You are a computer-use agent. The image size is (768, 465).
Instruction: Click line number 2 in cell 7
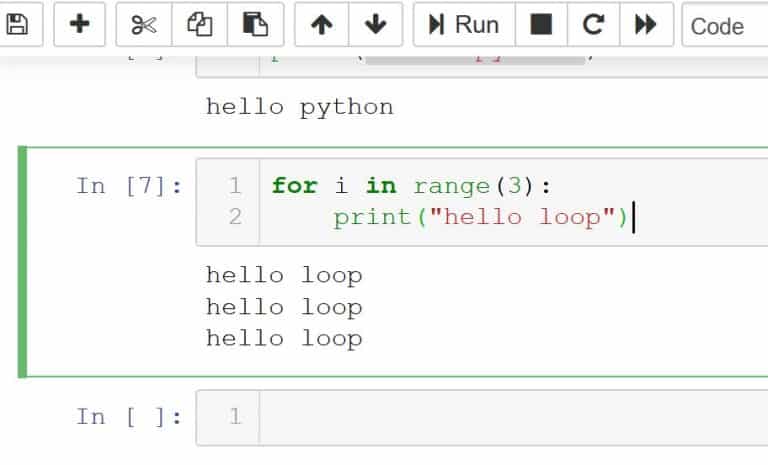(235, 217)
